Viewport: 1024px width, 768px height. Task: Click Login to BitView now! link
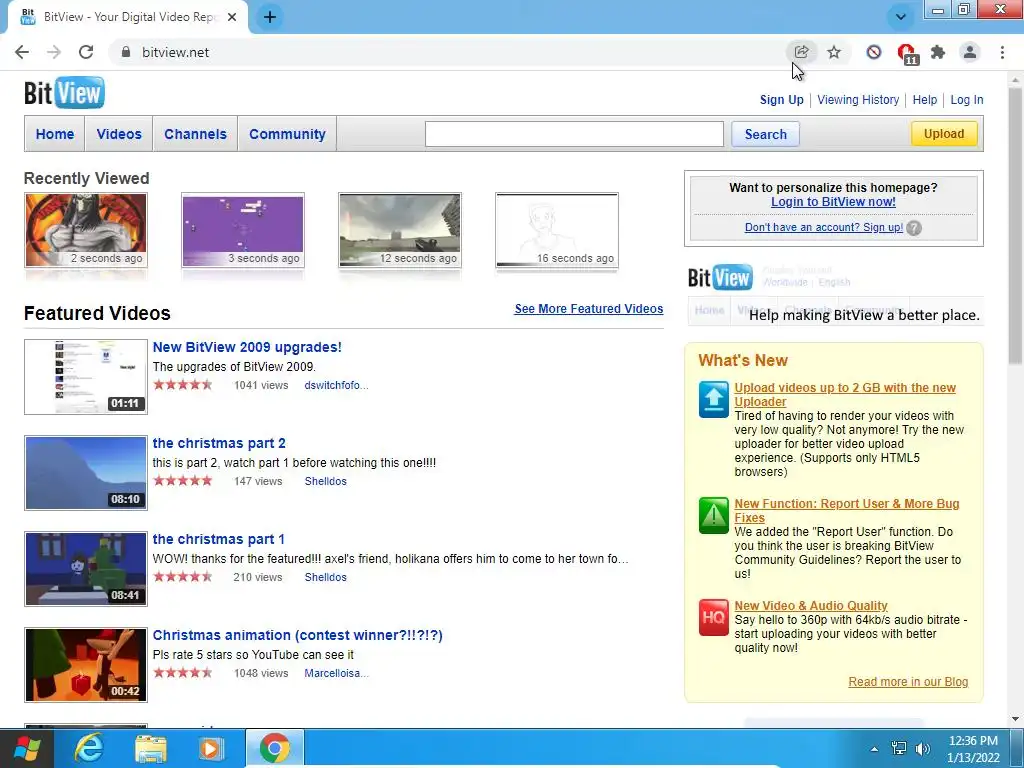coord(833,202)
